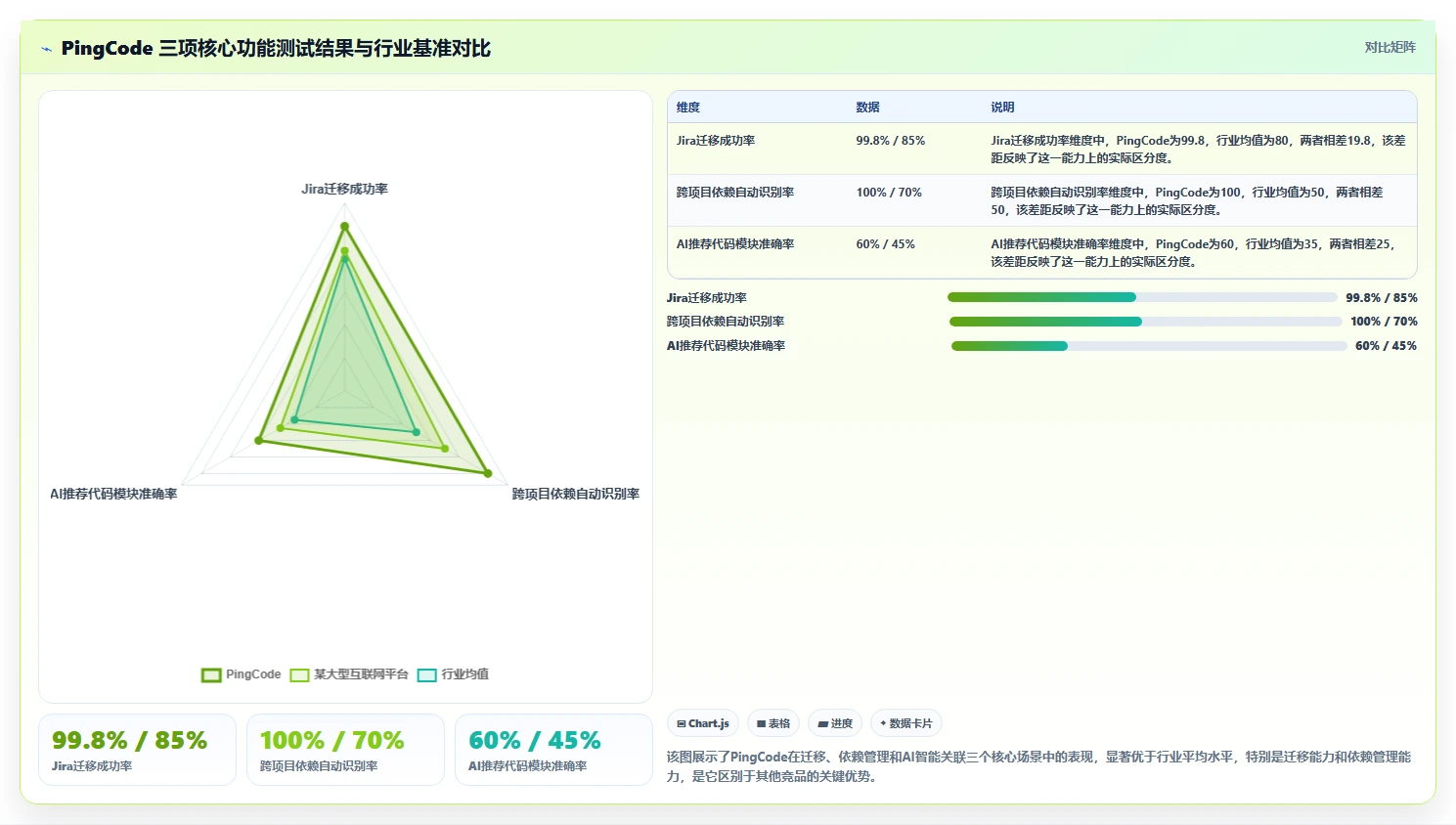Click the 数据卡片 tag
Viewport: 1456px width, 825px height.
(x=906, y=723)
